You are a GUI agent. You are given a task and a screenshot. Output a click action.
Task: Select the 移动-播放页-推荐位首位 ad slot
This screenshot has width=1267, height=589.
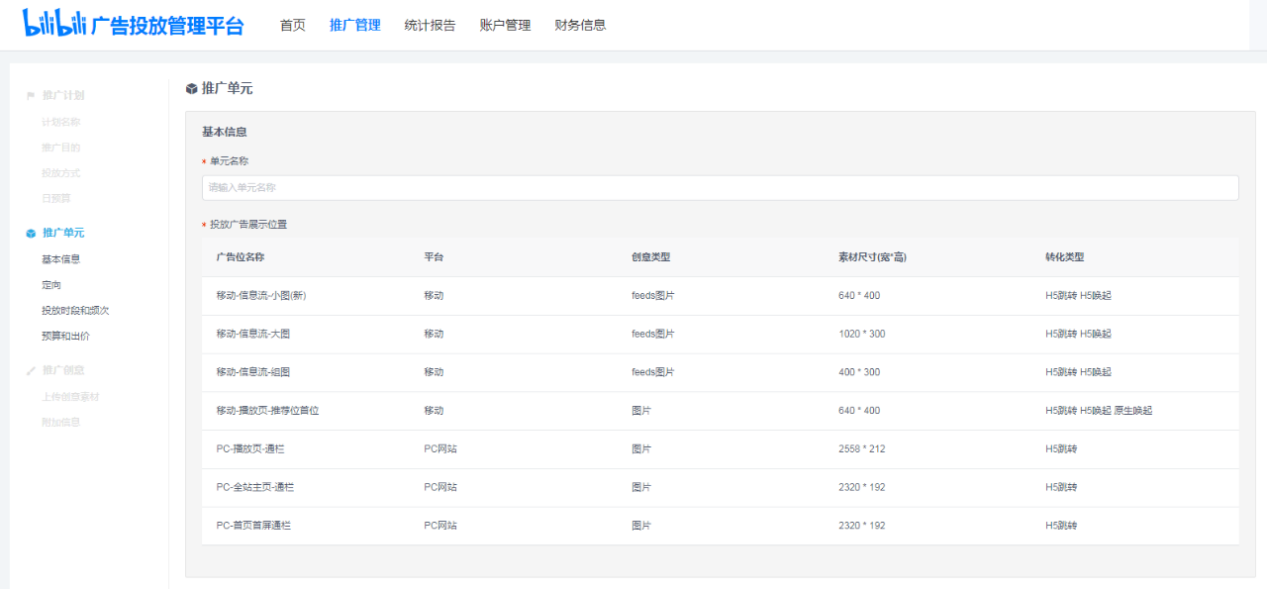(x=720, y=411)
